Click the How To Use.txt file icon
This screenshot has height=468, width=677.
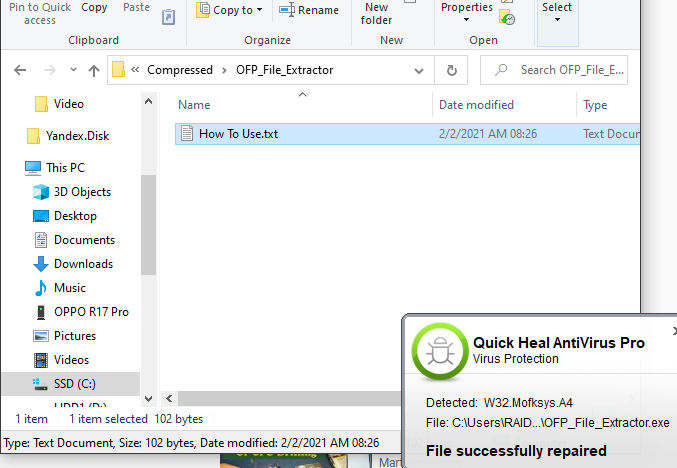tap(187, 133)
